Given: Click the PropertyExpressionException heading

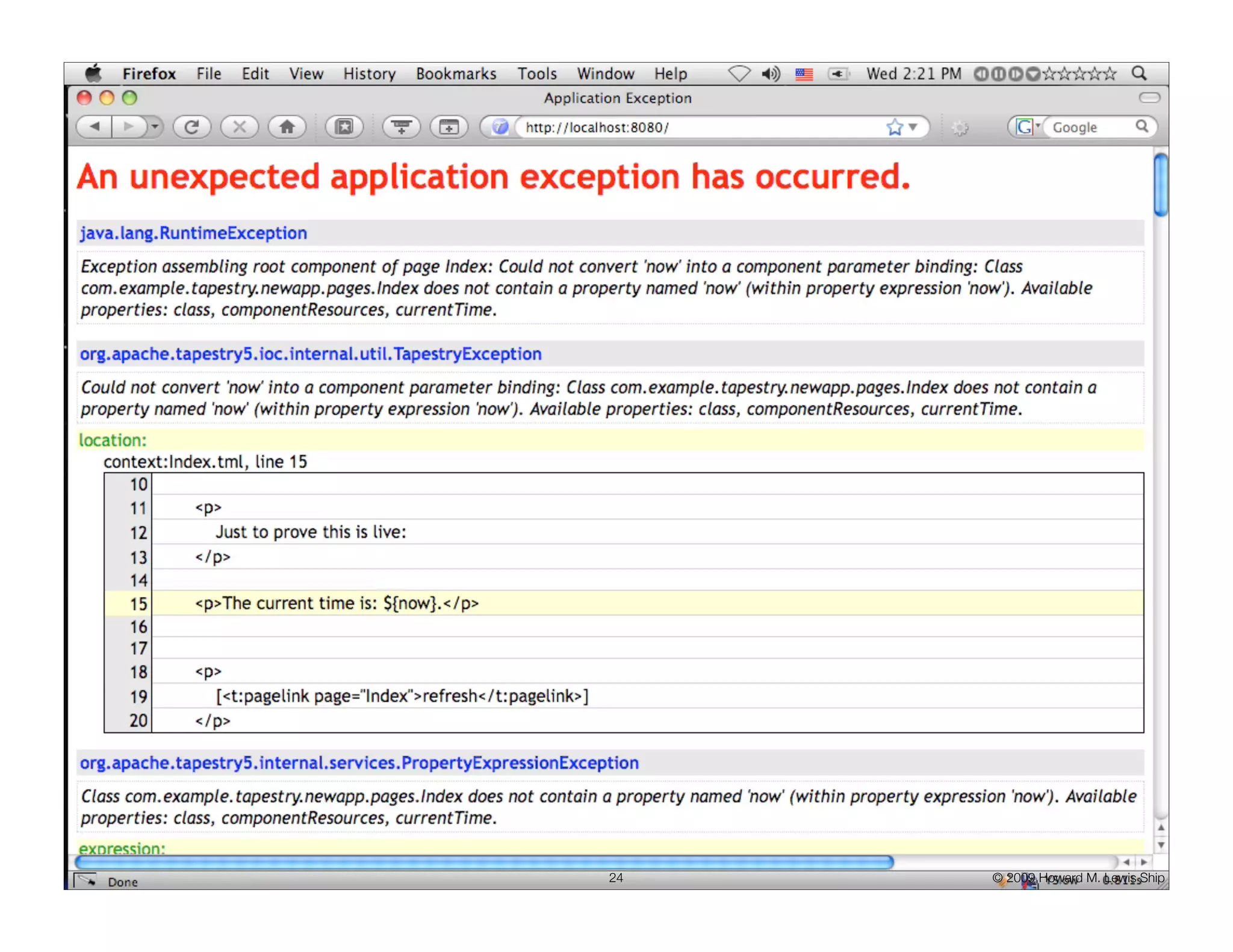Looking at the screenshot, I should point(359,762).
